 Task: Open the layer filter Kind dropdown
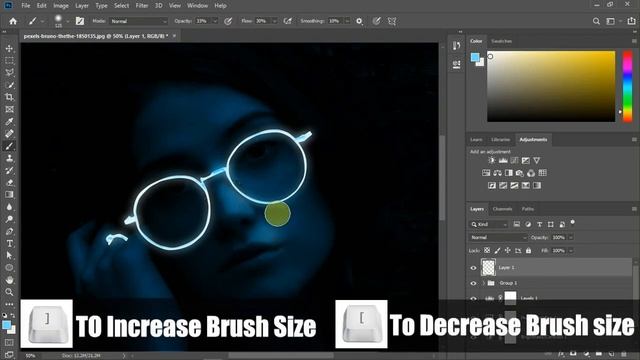(x=489, y=224)
